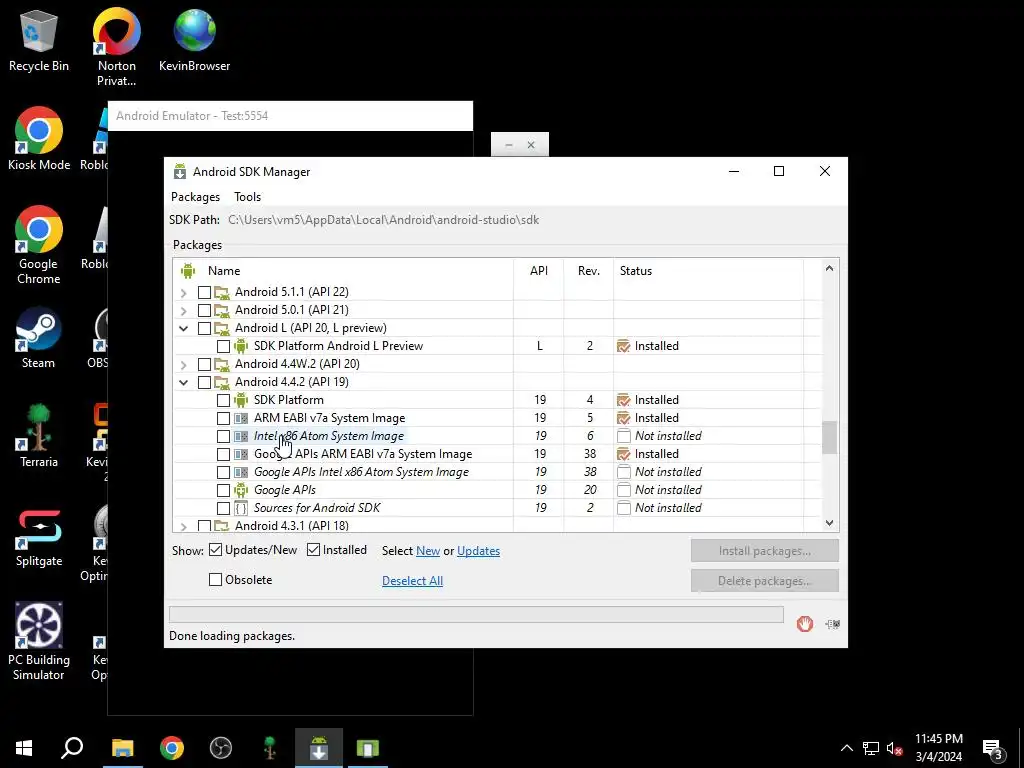Check the Android 5.1.1 (API 22) checkbox
The width and height of the screenshot is (1024, 768).
(x=204, y=292)
